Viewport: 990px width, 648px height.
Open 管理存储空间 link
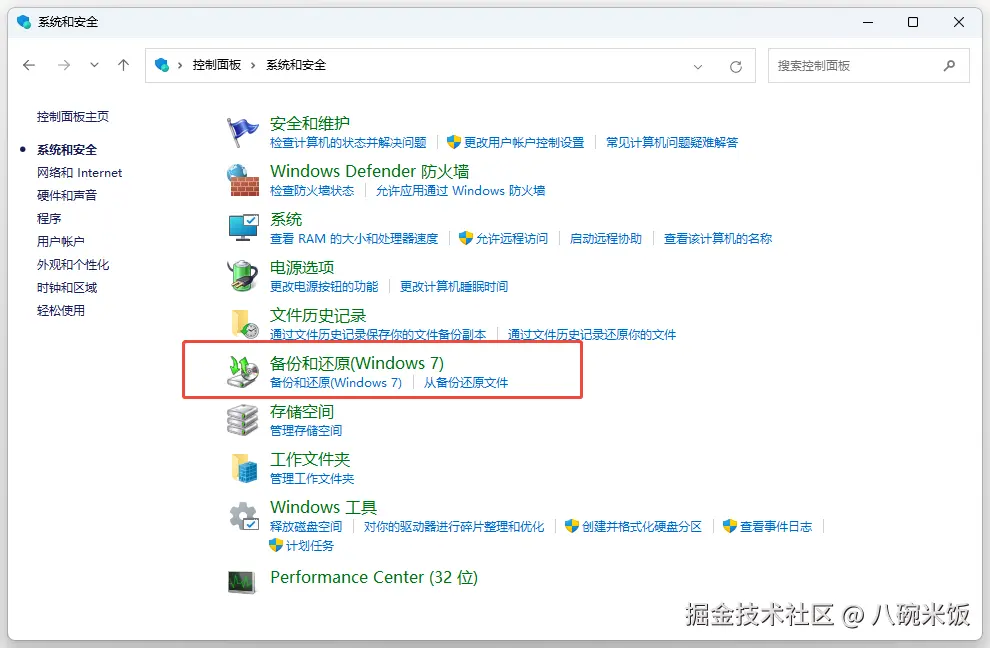[x=306, y=431]
